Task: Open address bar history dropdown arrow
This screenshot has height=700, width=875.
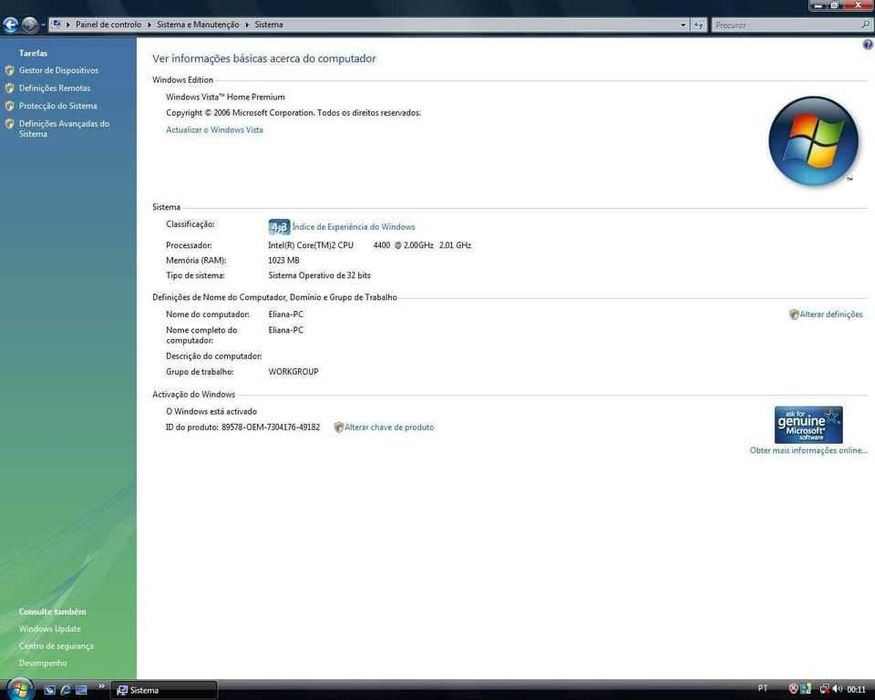Action: point(682,25)
